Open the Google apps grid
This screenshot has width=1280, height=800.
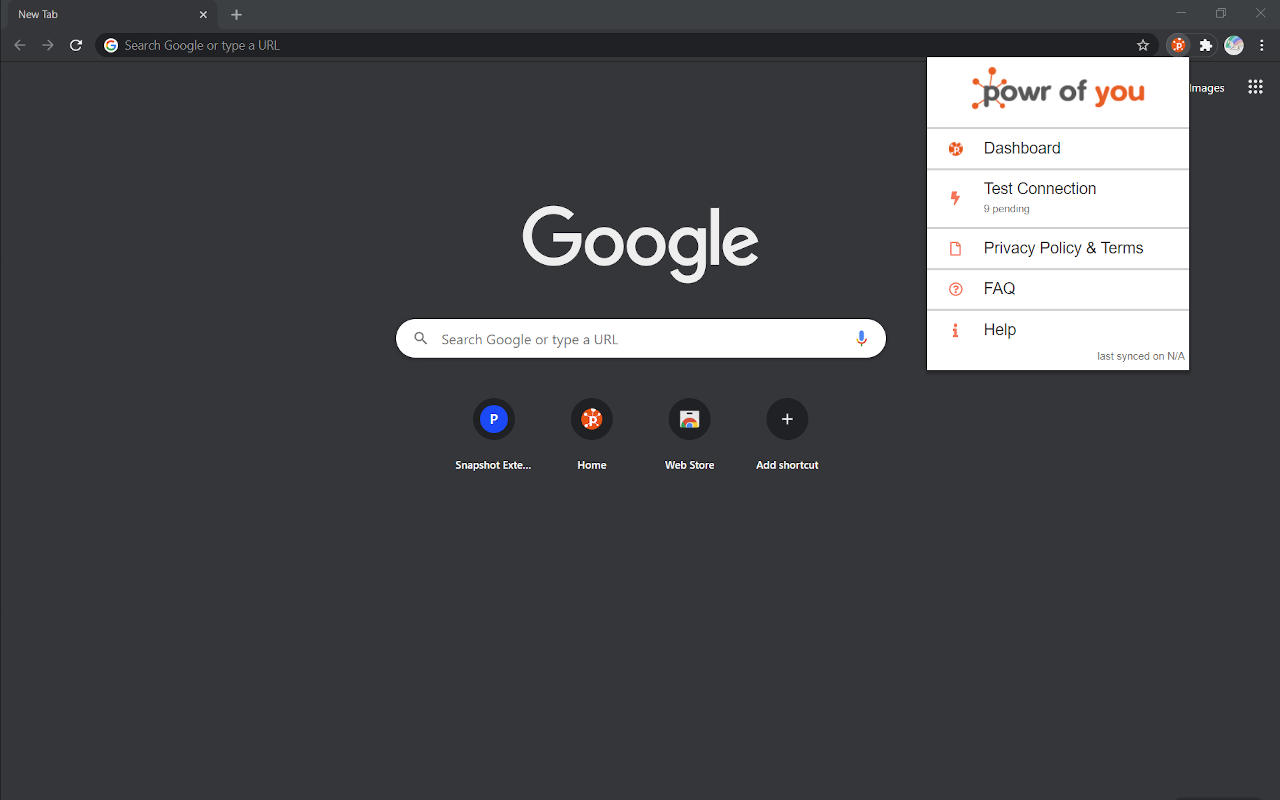click(x=1255, y=87)
